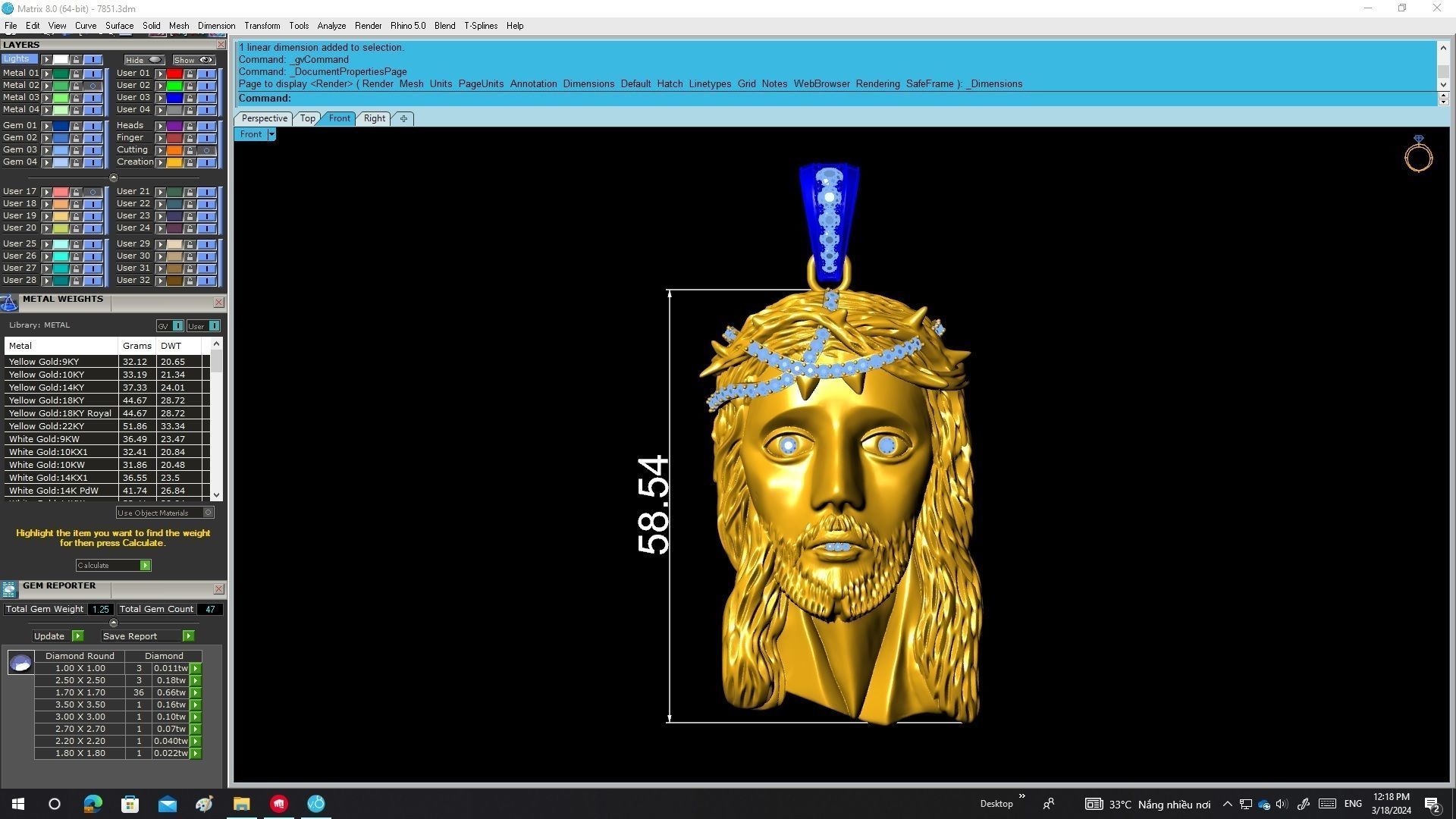1456x819 pixels.
Task: Toggle the GV library switch
Action: click(177, 326)
